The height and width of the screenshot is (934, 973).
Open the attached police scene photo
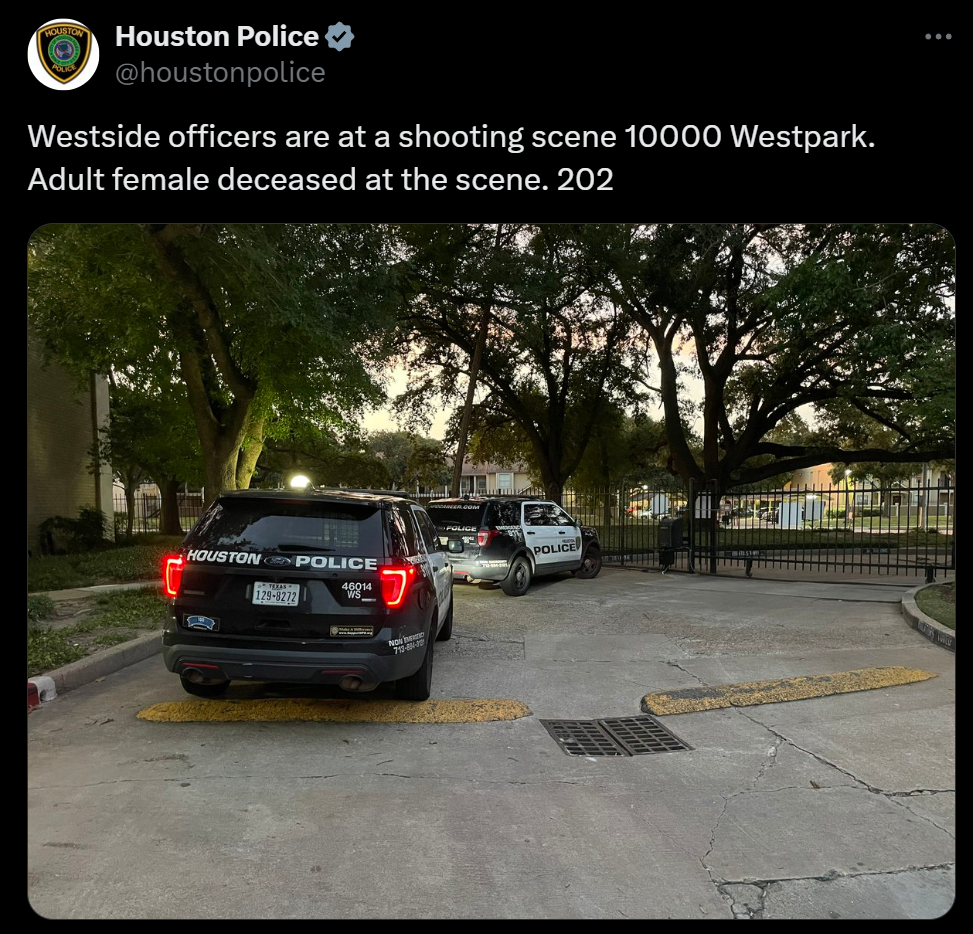[x=491, y=571]
